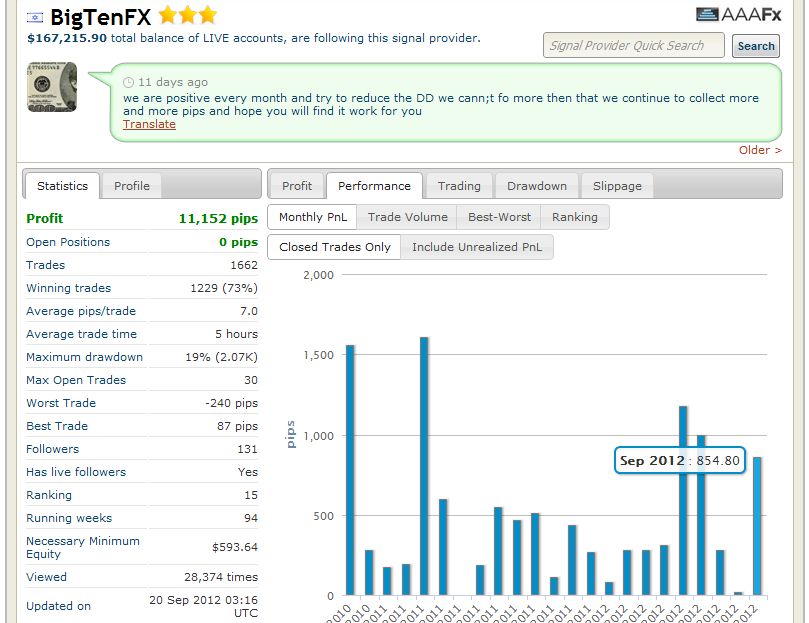Click the Sep 2012 : 854.80 tooltip
Viewport: 809px width, 623px height.
[679, 460]
